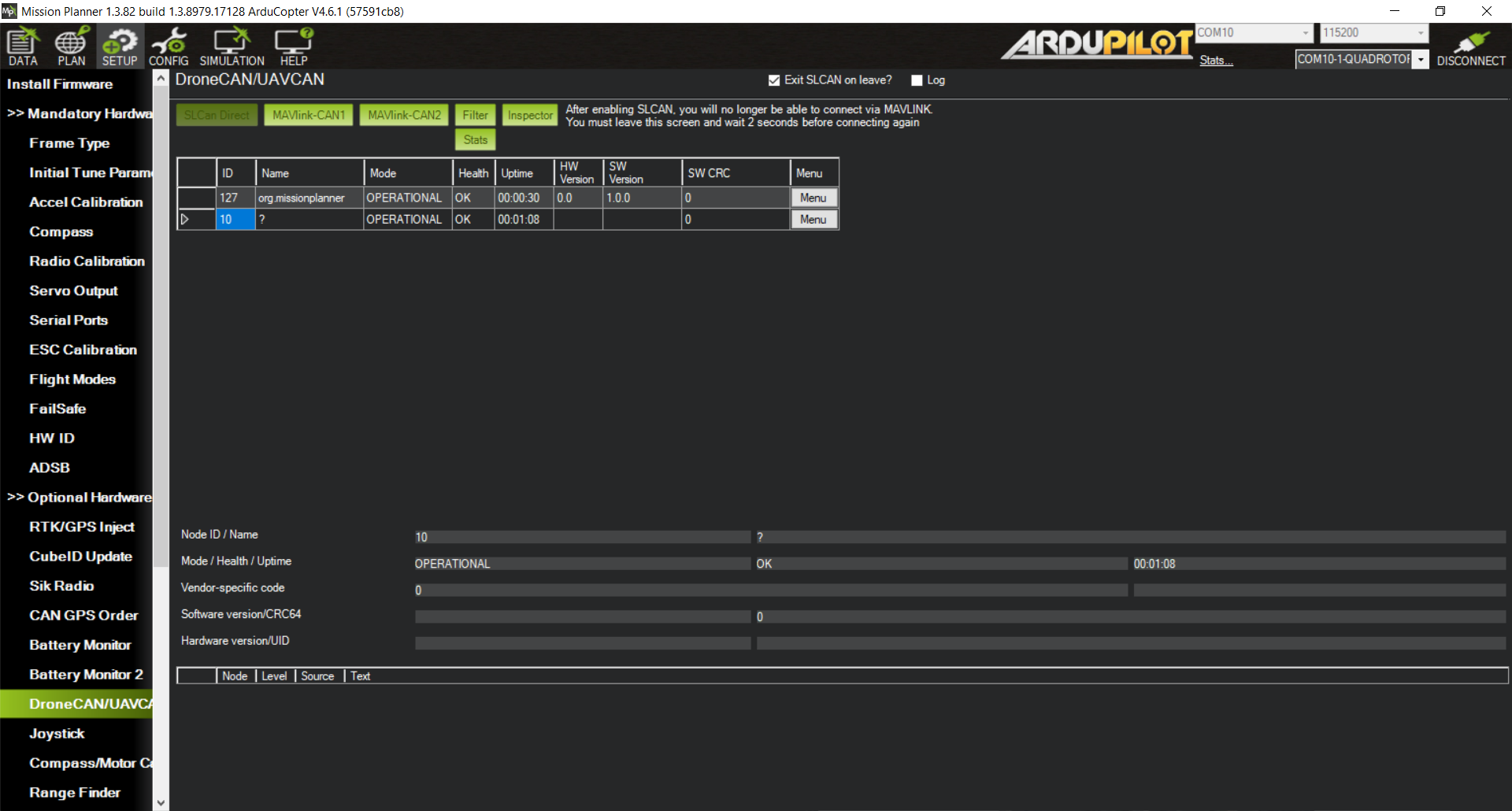Toggle Exit SLCAN on leave checkbox
This screenshot has height=811, width=1512.
(774, 80)
